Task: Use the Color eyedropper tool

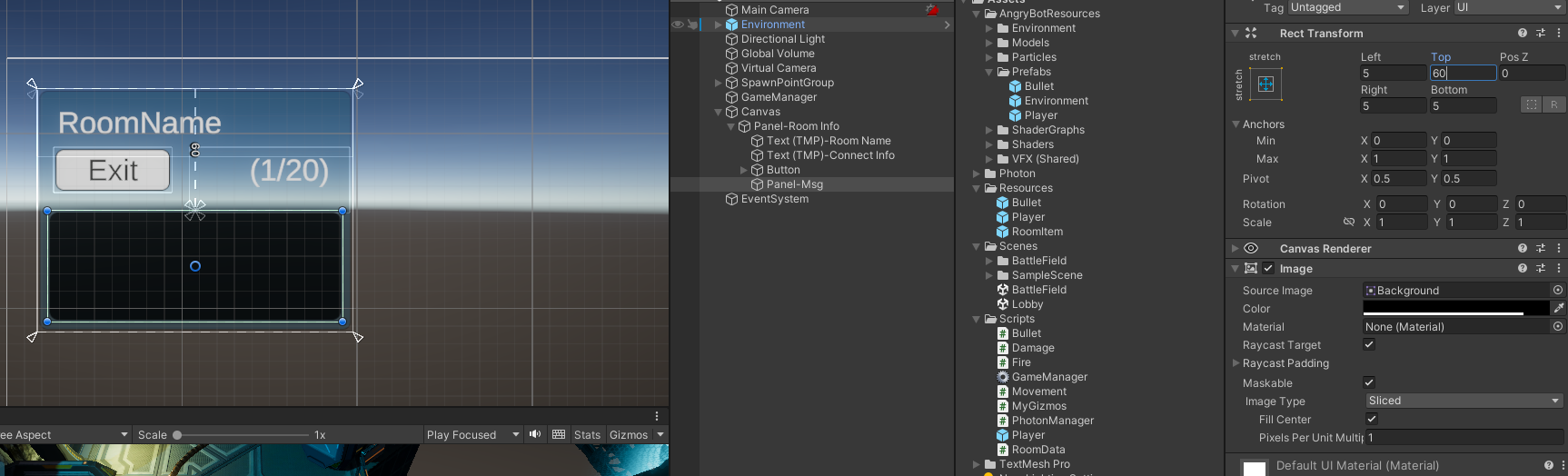Action: click(1558, 308)
